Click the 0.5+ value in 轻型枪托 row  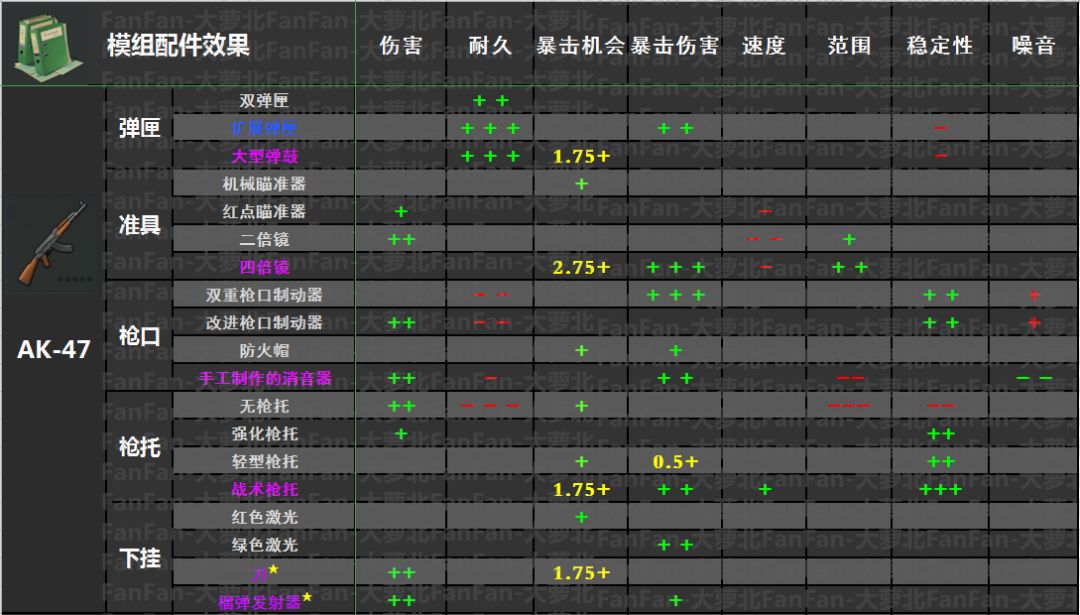click(675, 461)
